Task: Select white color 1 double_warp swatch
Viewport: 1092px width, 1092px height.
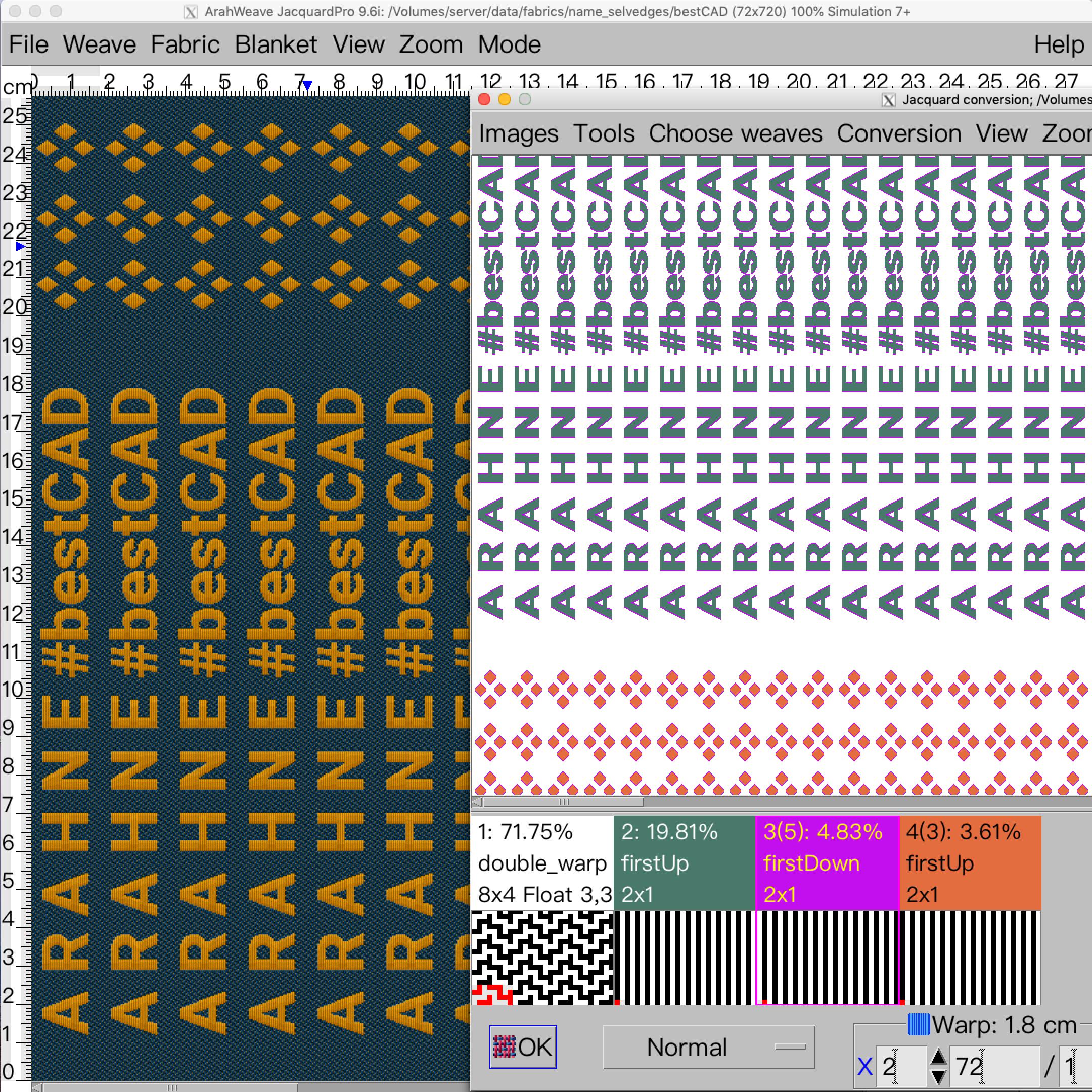Action: (x=542, y=862)
